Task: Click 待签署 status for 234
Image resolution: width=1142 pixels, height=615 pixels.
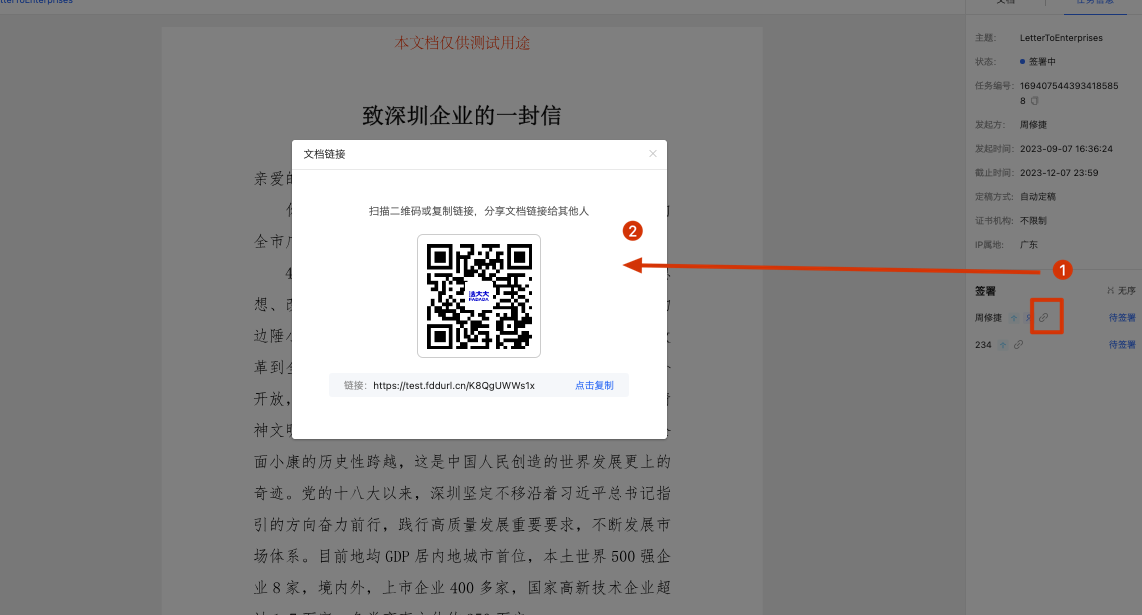Action: pyautogui.click(x=1122, y=345)
